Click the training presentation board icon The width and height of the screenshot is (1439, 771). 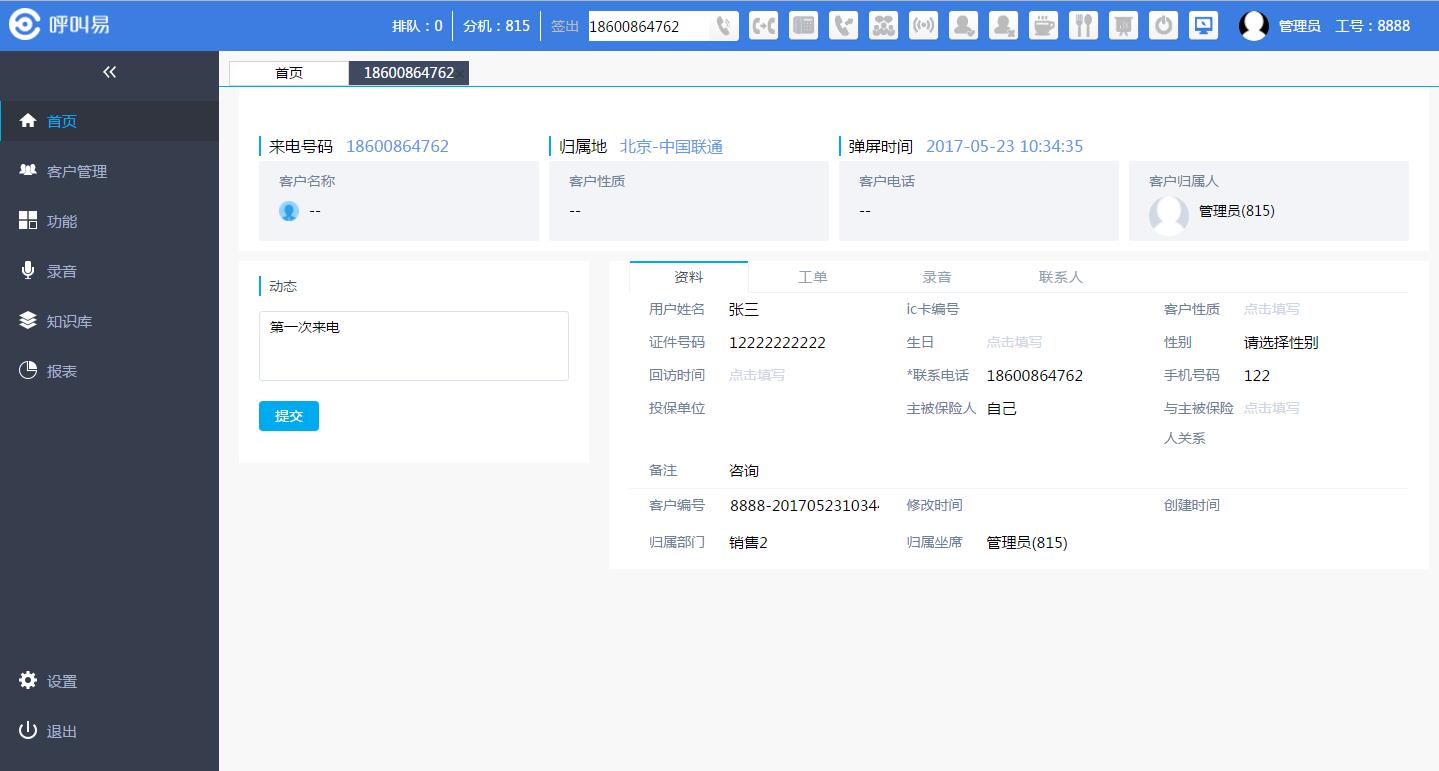1124,26
